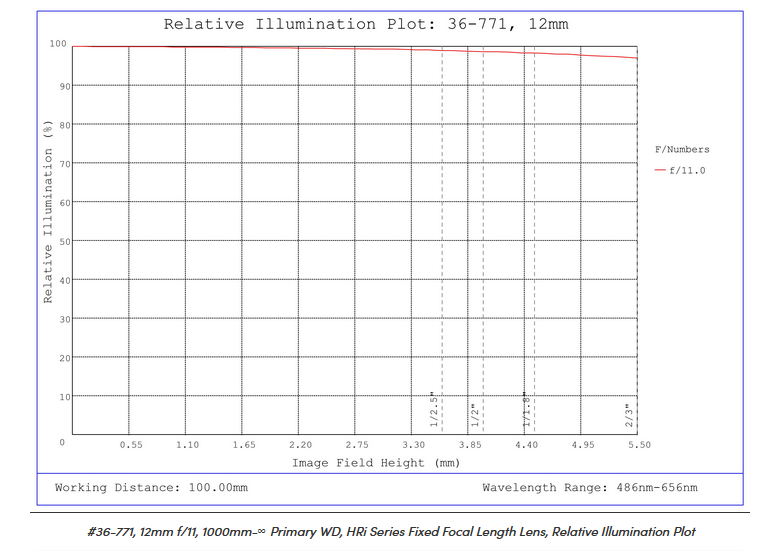The height and width of the screenshot is (552, 769).
Task: Click the 1/2.5" sensor size marker label
Action: tap(433, 410)
